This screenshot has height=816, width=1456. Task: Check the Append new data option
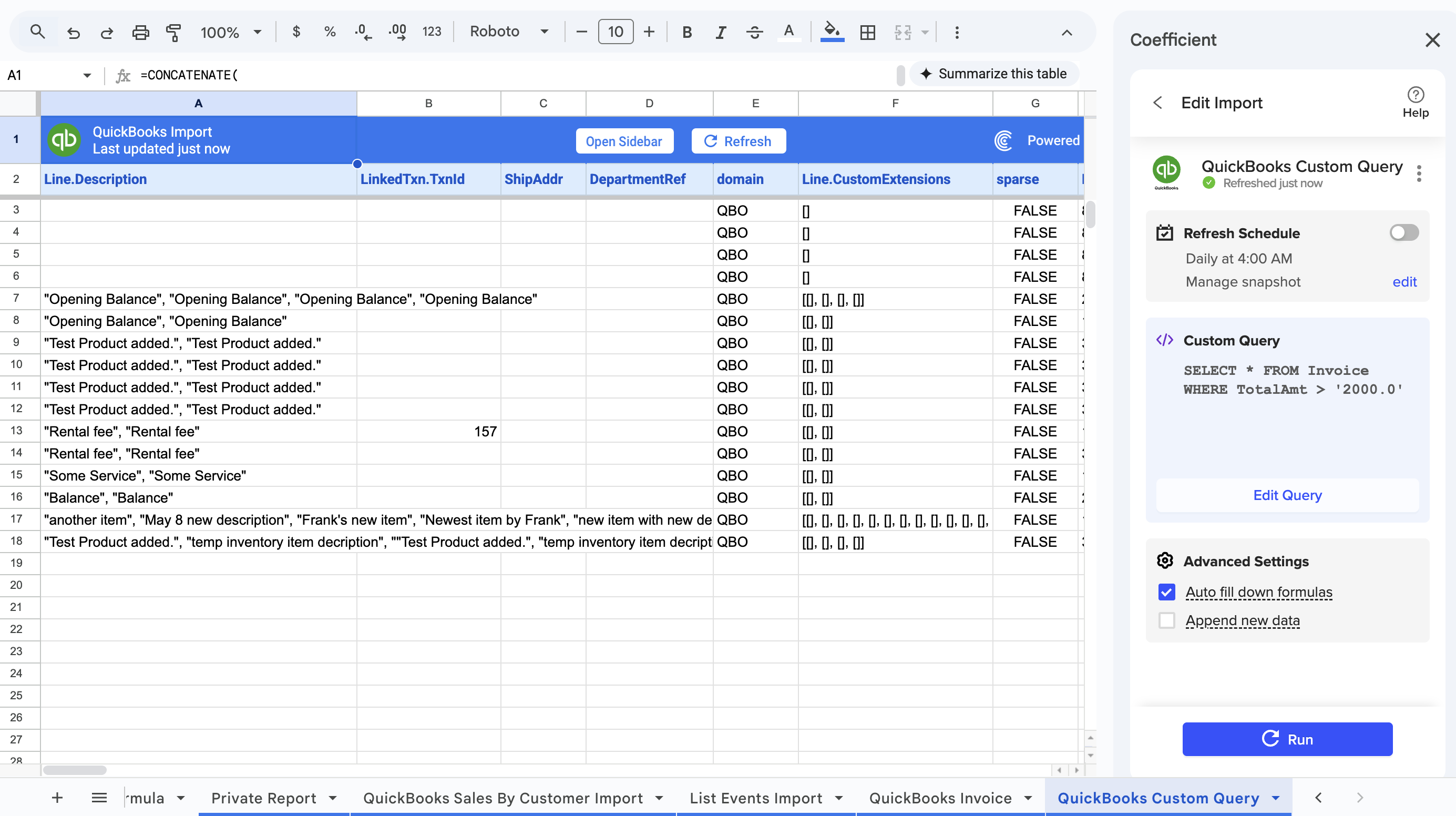pyautogui.click(x=1166, y=620)
